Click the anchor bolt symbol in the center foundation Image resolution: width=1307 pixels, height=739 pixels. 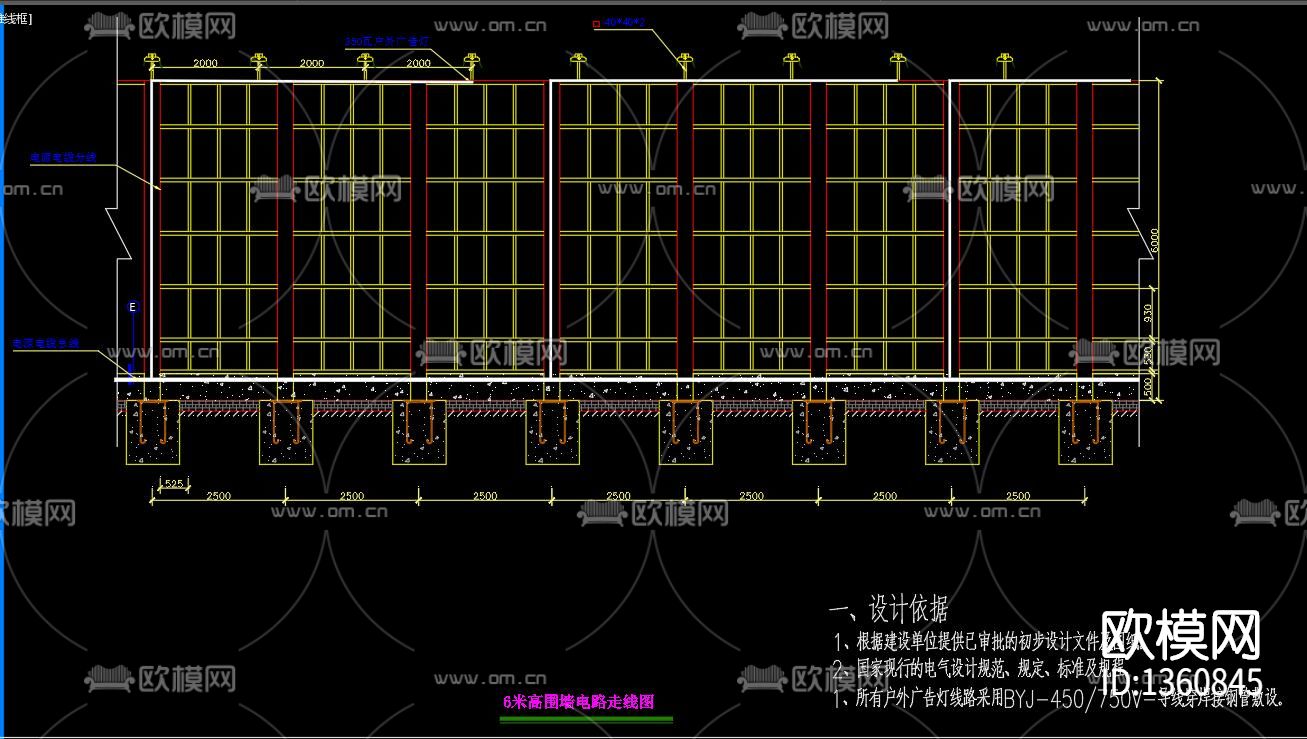684,430
